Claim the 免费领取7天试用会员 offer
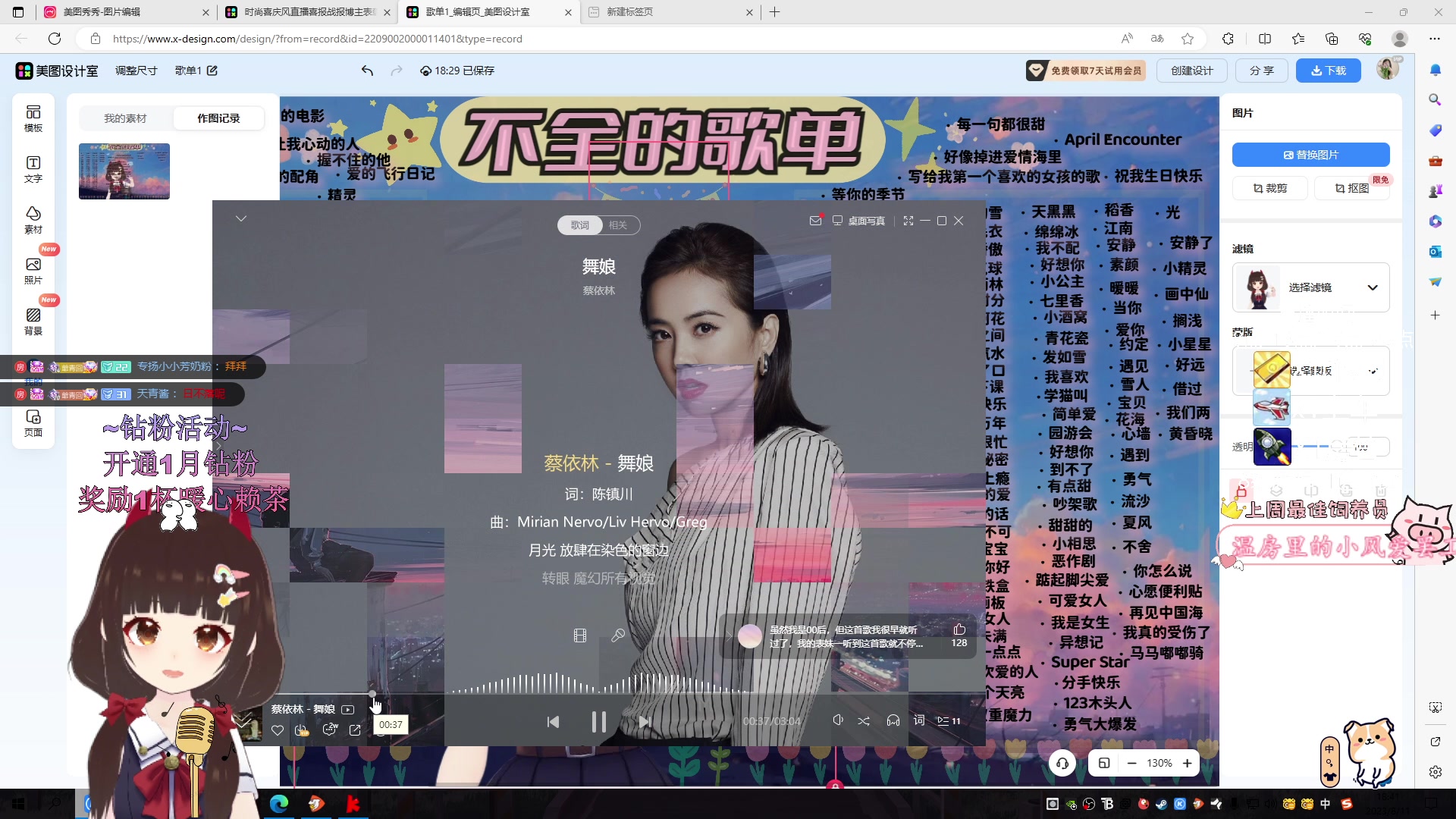Screen dimensions: 1456x819 click(x=1085, y=71)
